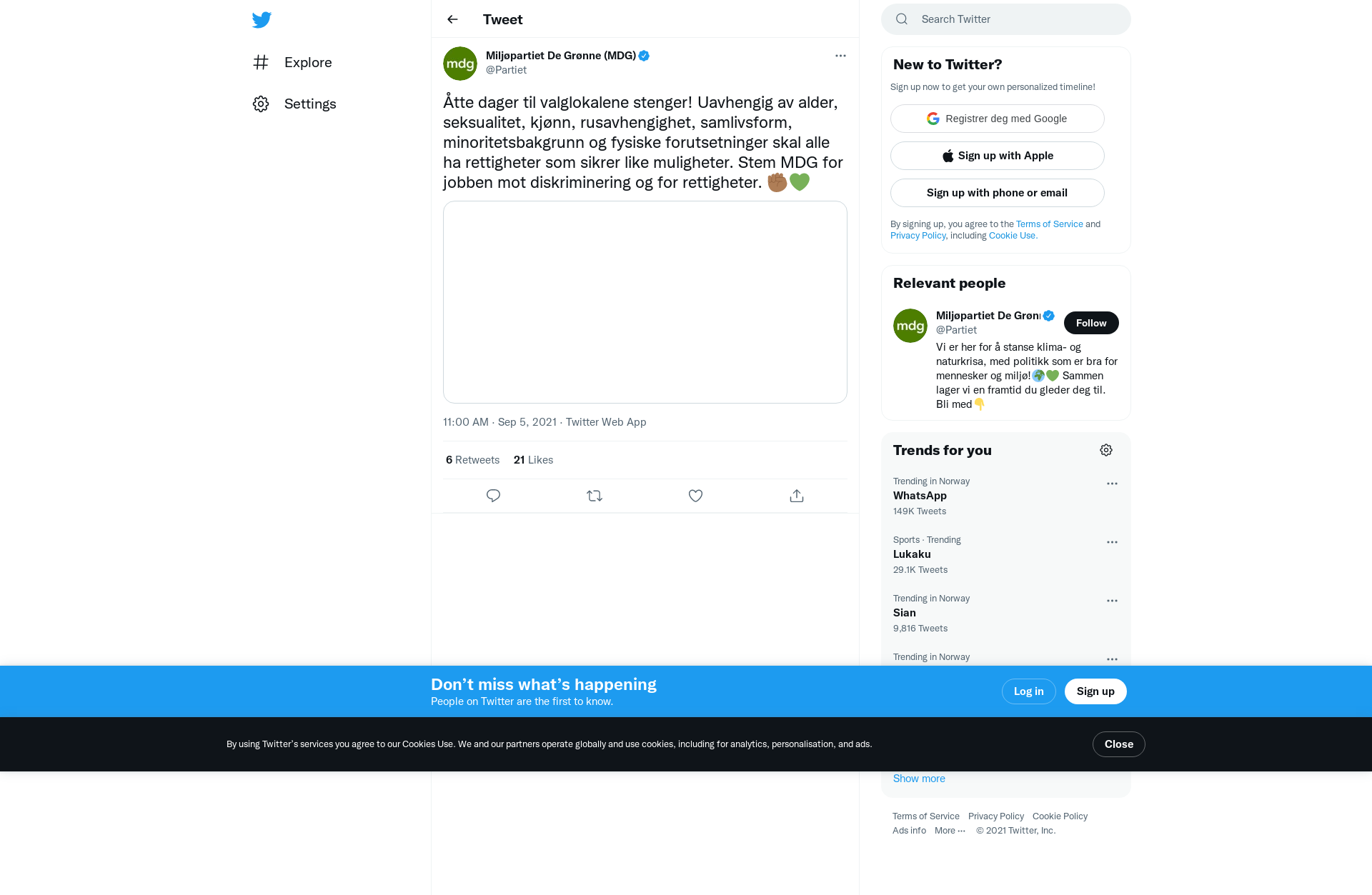Open the Trends settings gear icon
This screenshot has width=1372, height=895.
pos(1106,450)
